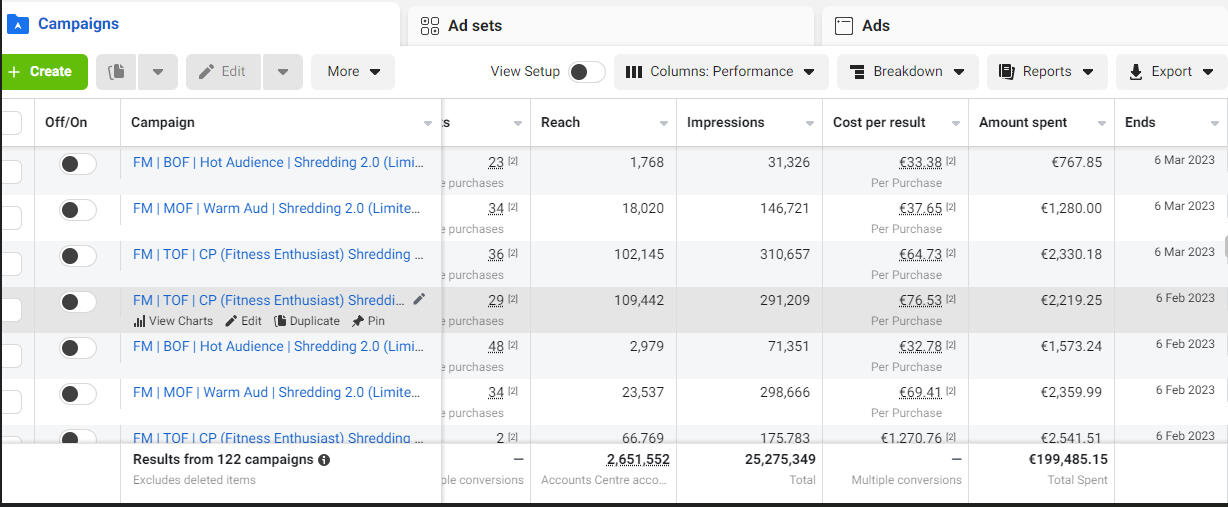Expand the Columns: Performance dropdown
The width and height of the screenshot is (1228, 507).
point(720,72)
